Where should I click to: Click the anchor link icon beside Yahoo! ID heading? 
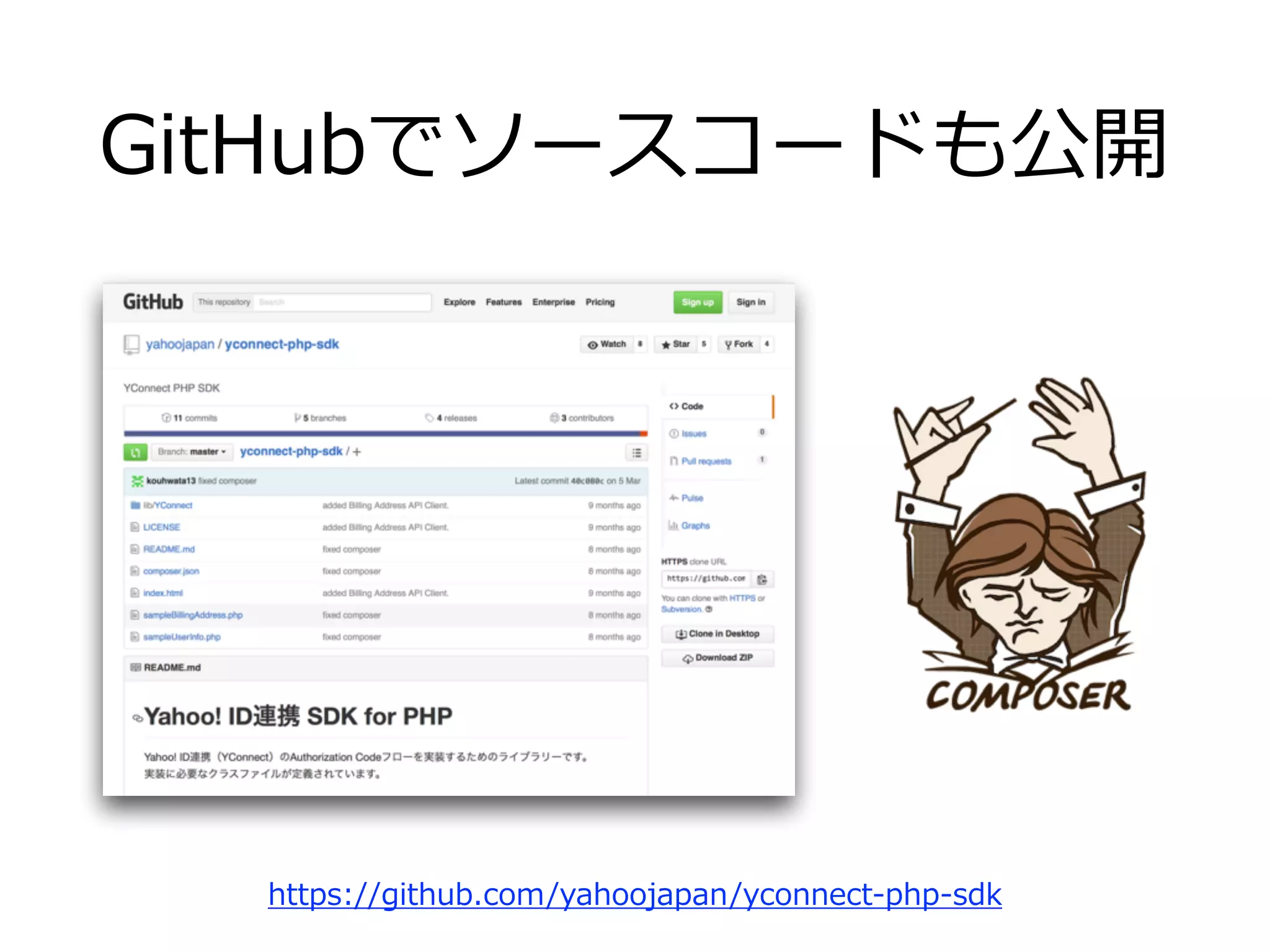(137, 718)
